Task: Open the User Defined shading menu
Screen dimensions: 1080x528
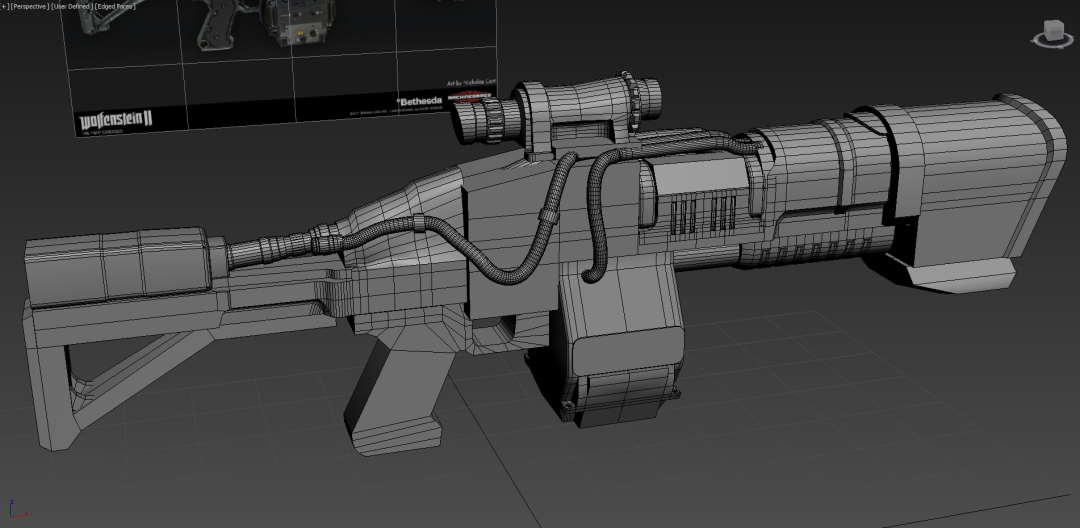Action: pos(72,6)
